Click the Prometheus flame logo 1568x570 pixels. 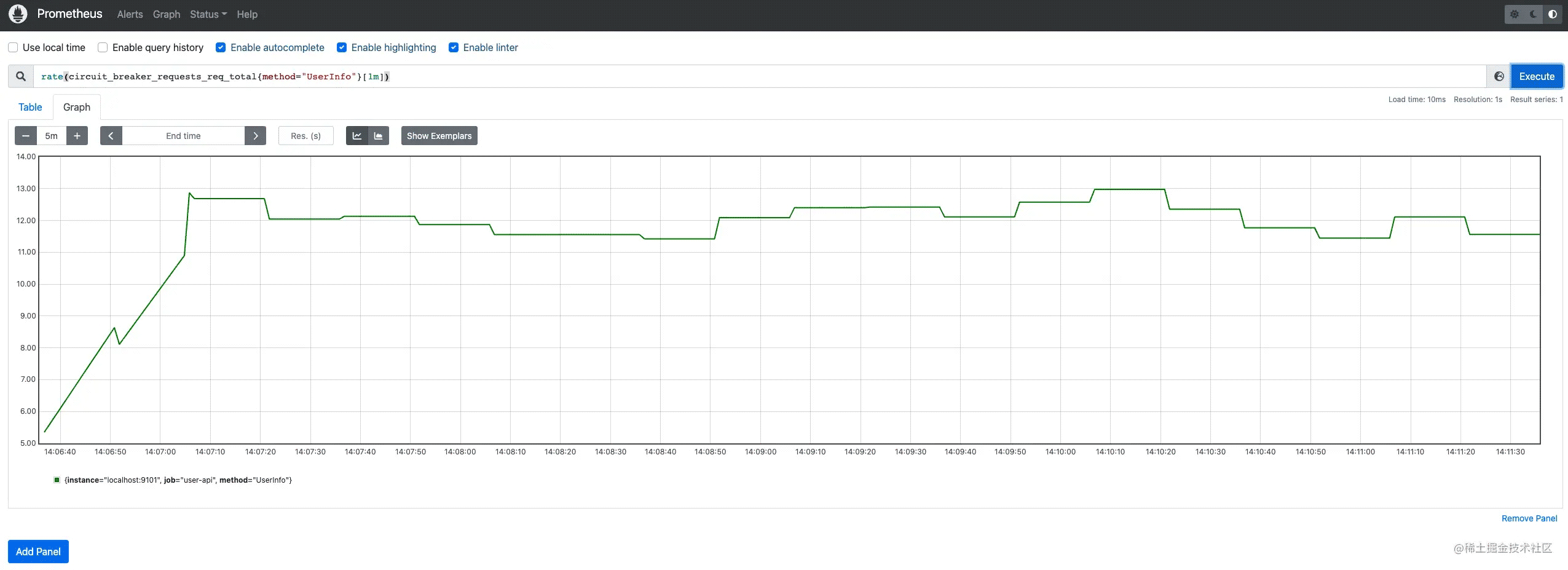[x=18, y=14]
